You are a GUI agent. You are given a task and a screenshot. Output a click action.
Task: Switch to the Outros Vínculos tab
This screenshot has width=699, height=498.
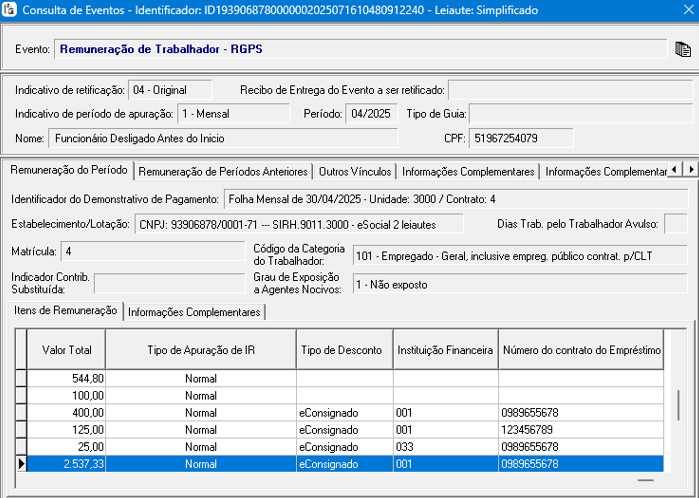pyautogui.click(x=355, y=171)
